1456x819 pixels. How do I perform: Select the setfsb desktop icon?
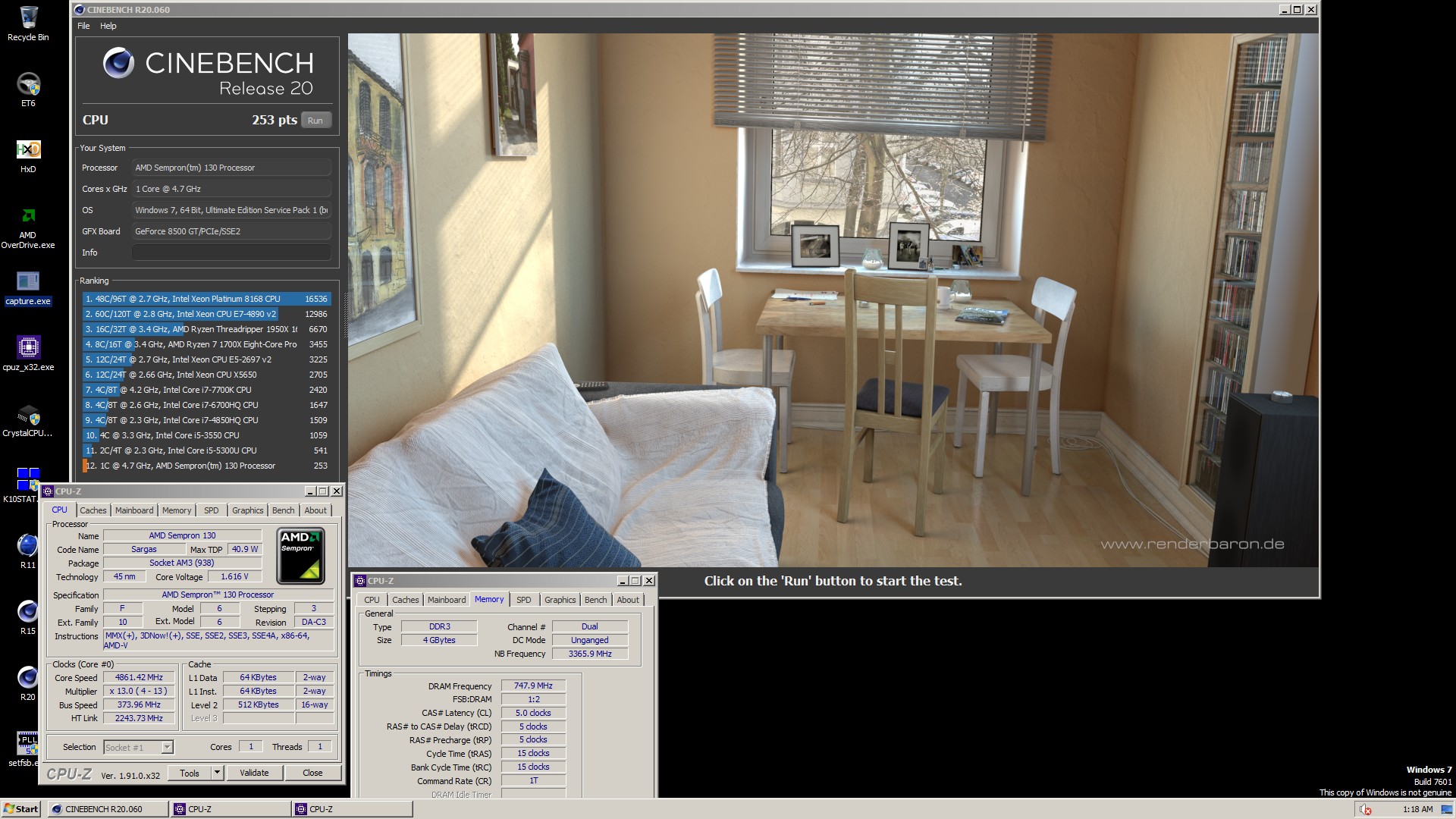[x=23, y=749]
